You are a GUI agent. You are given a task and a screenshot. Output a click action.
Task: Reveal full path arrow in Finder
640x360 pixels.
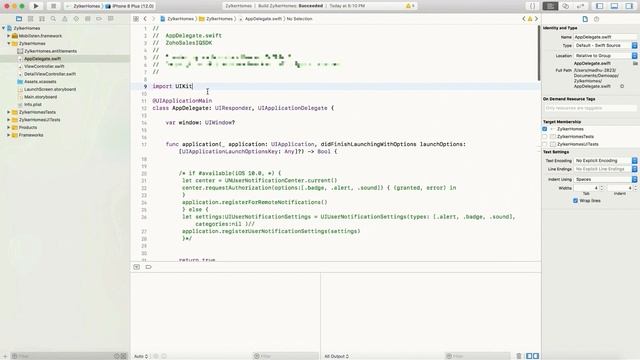pos(622,86)
